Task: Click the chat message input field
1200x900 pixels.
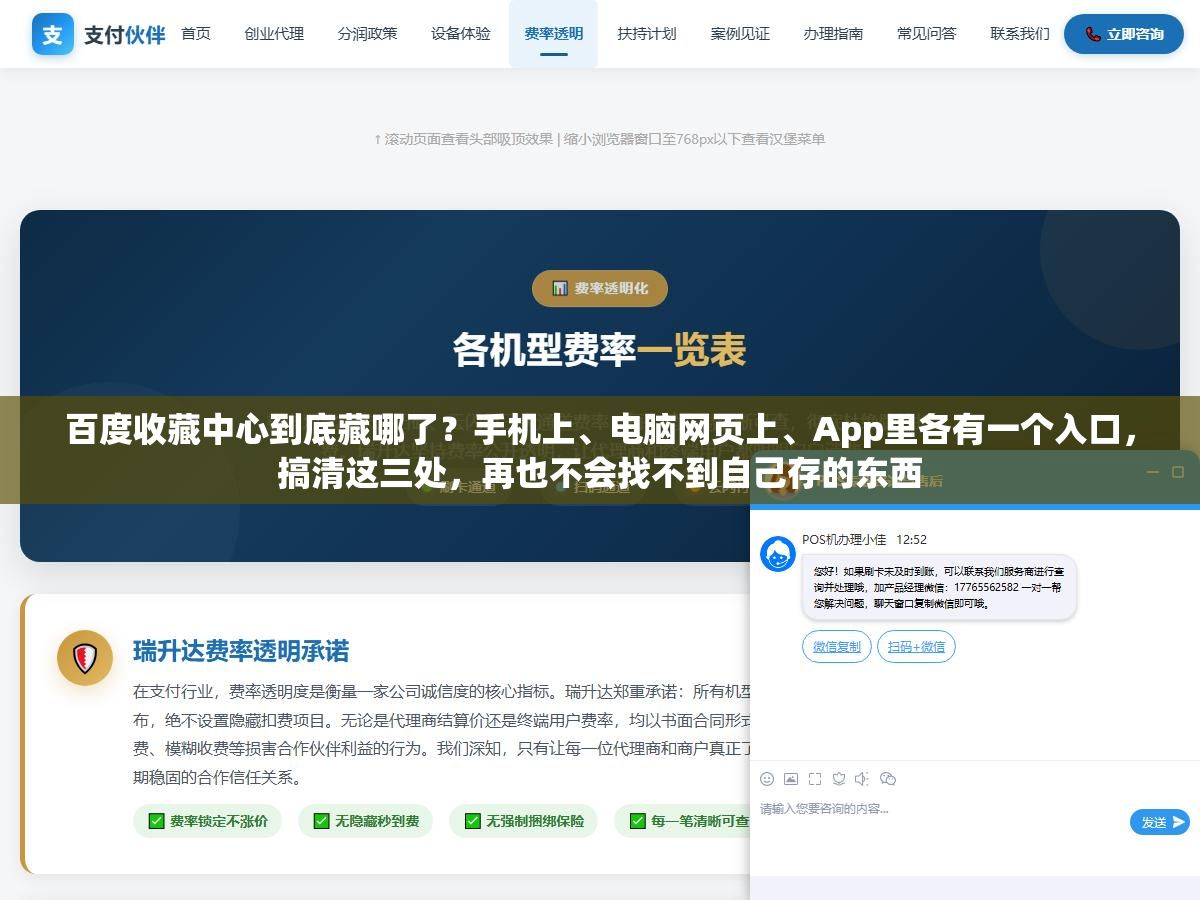Action: point(940,820)
